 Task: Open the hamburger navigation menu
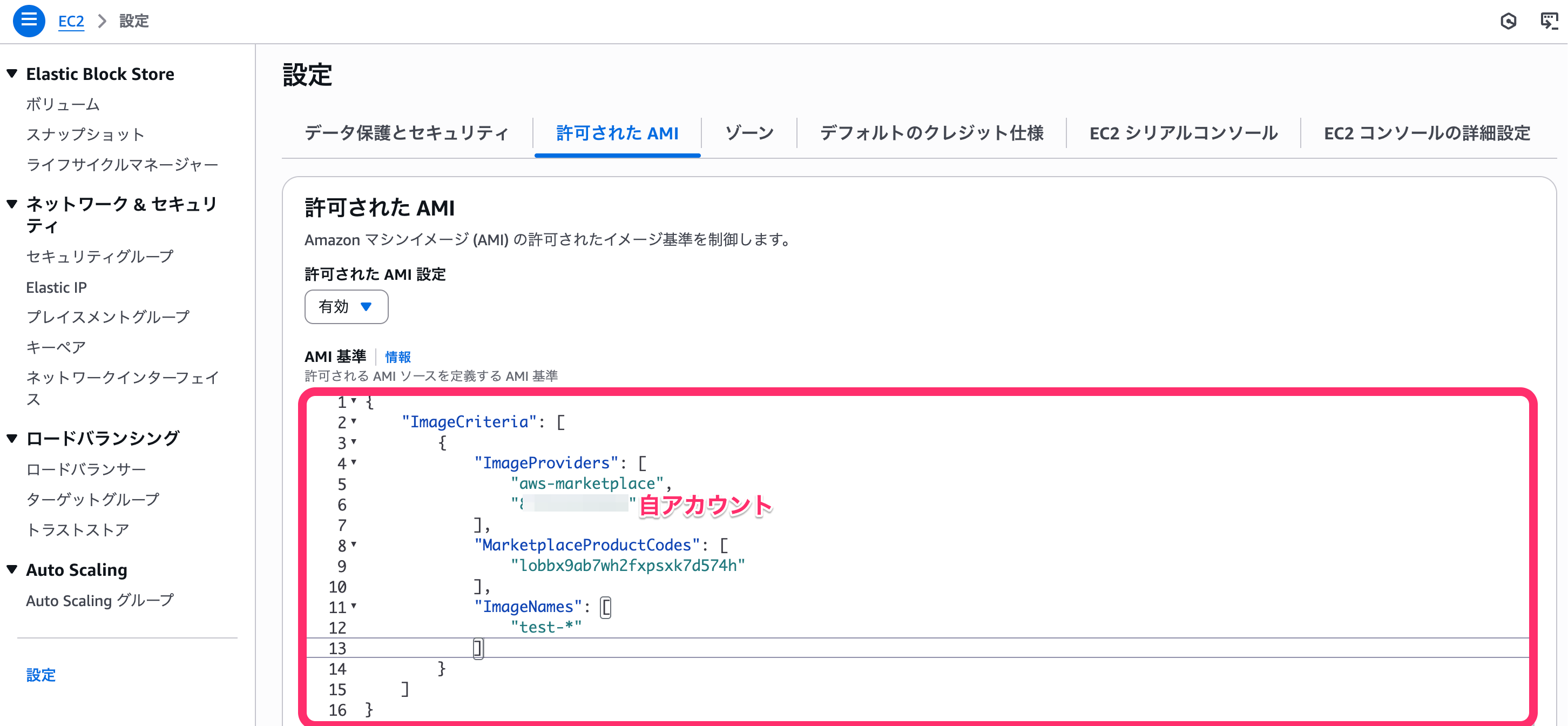click(x=29, y=21)
